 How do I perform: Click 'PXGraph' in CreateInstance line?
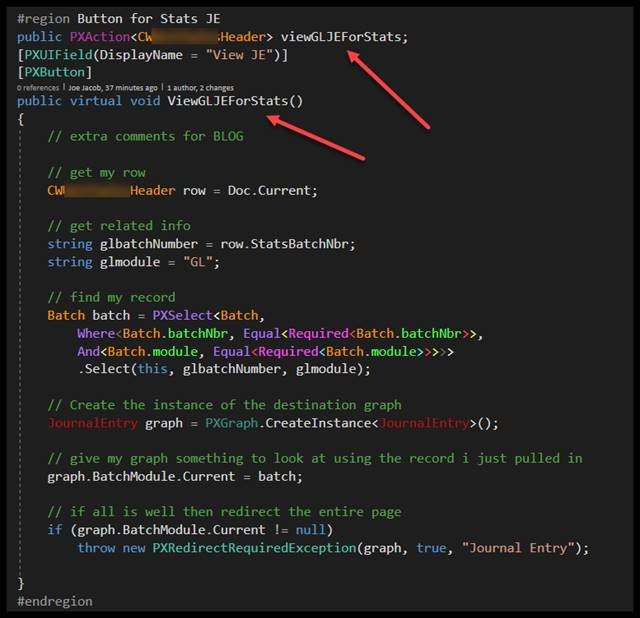(x=231, y=423)
